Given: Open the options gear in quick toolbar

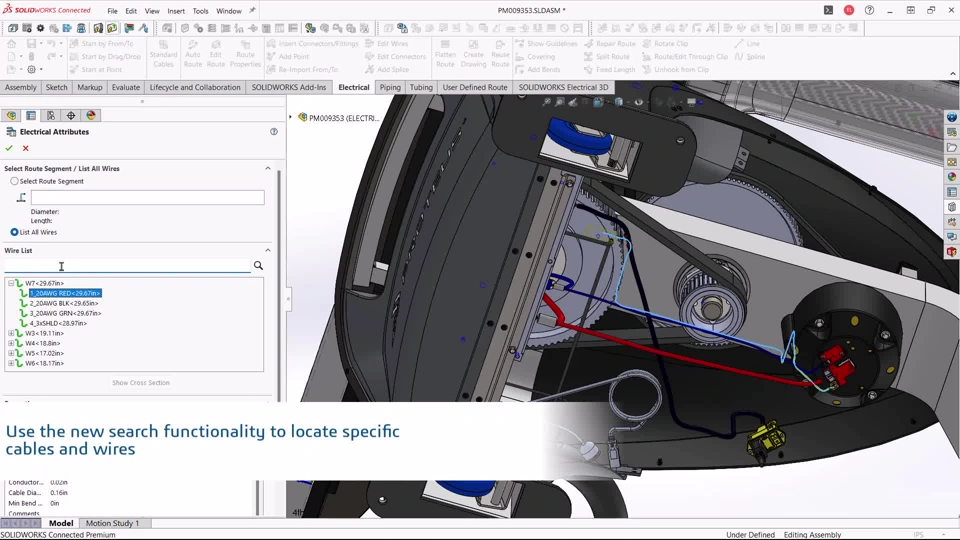Looking at the screenshot, I should click(x=31, y=69).
